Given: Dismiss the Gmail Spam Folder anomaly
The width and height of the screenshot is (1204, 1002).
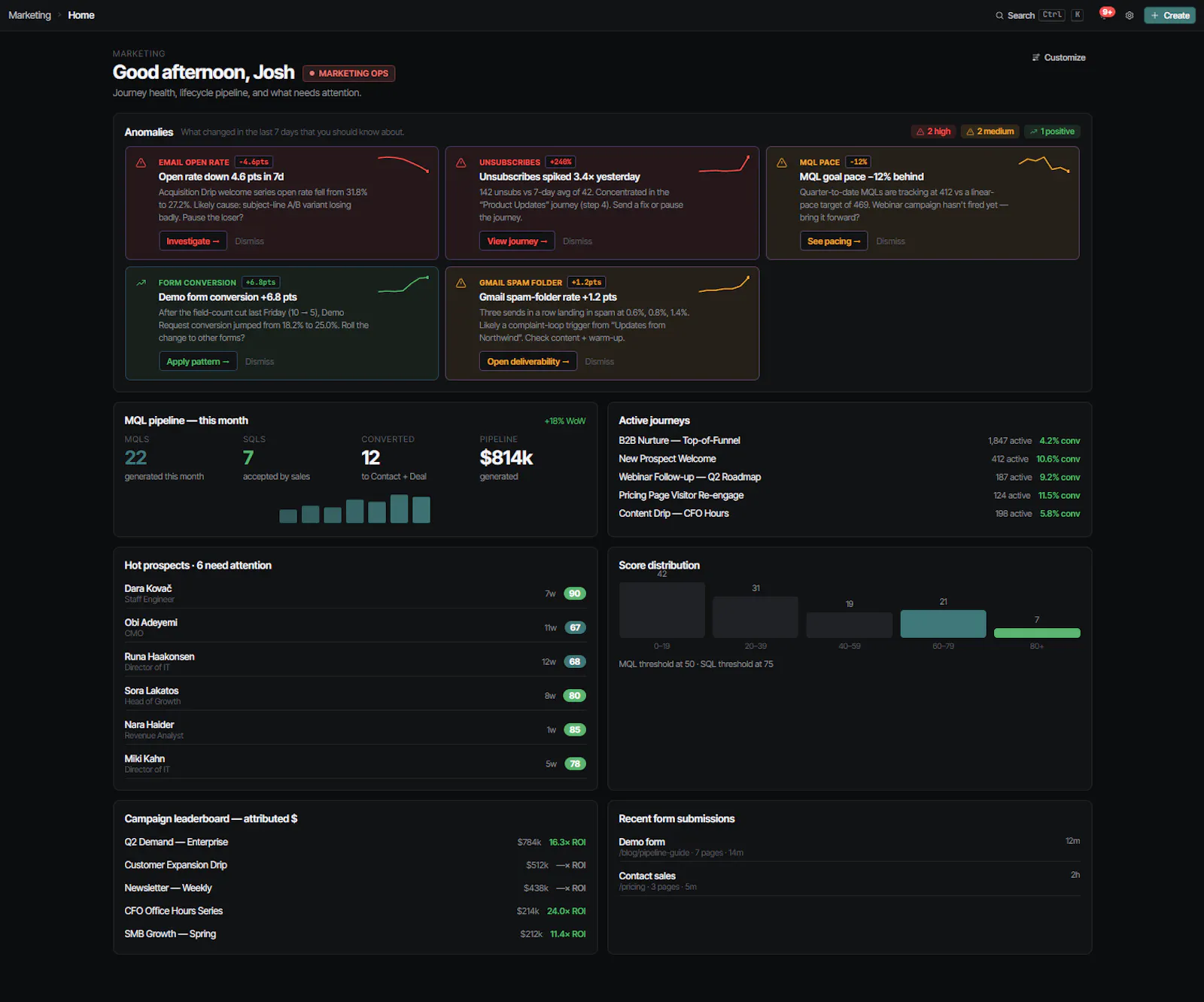Looking at the screenshot, I should (x=599, y=362).
